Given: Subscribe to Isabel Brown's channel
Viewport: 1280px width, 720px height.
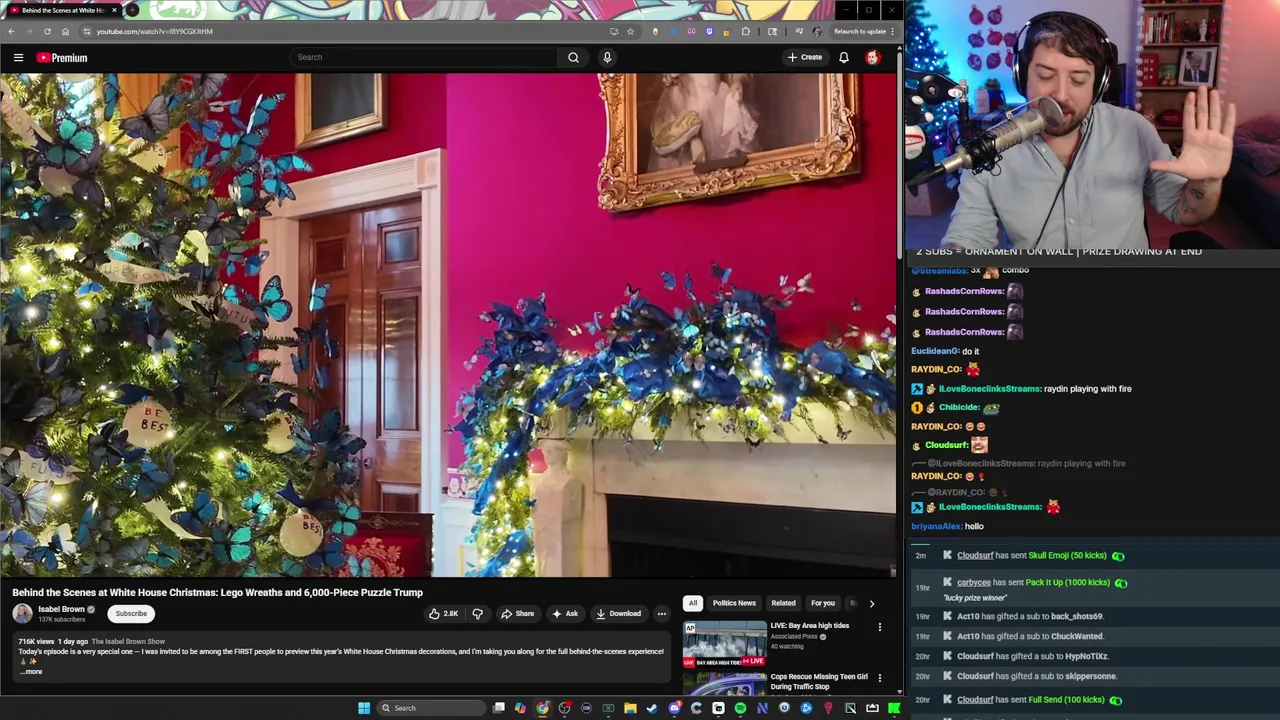Looking at the screenshot, I should [x=131, y=613].
